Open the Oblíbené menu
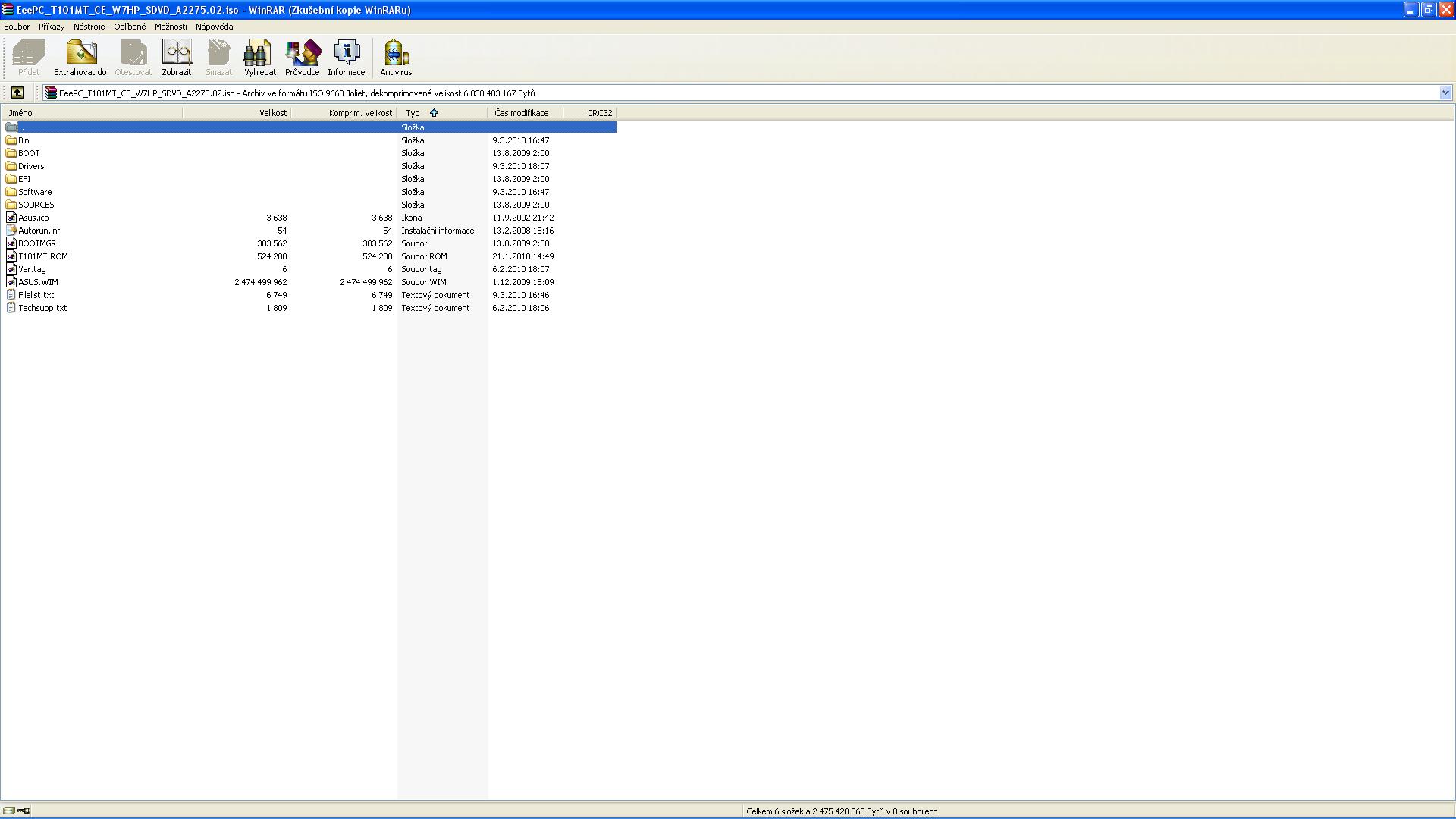 point(130,27)
